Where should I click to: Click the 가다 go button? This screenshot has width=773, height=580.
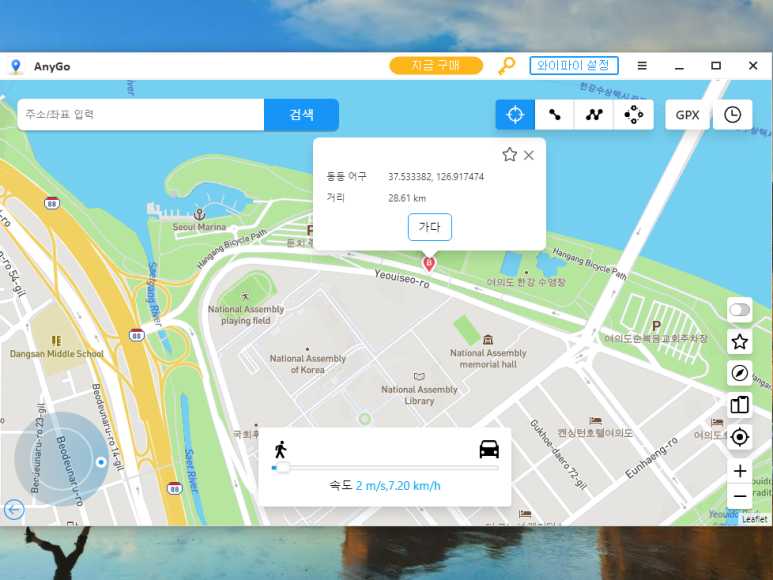429,227
